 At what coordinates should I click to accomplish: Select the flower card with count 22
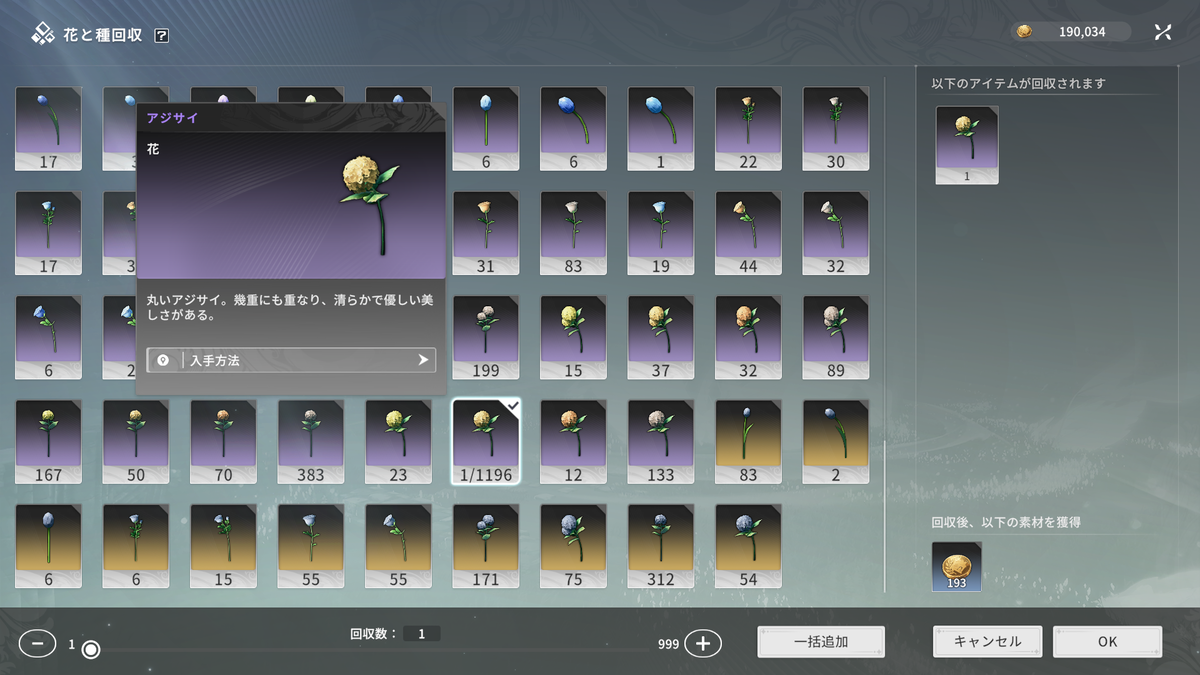[748, 129]
